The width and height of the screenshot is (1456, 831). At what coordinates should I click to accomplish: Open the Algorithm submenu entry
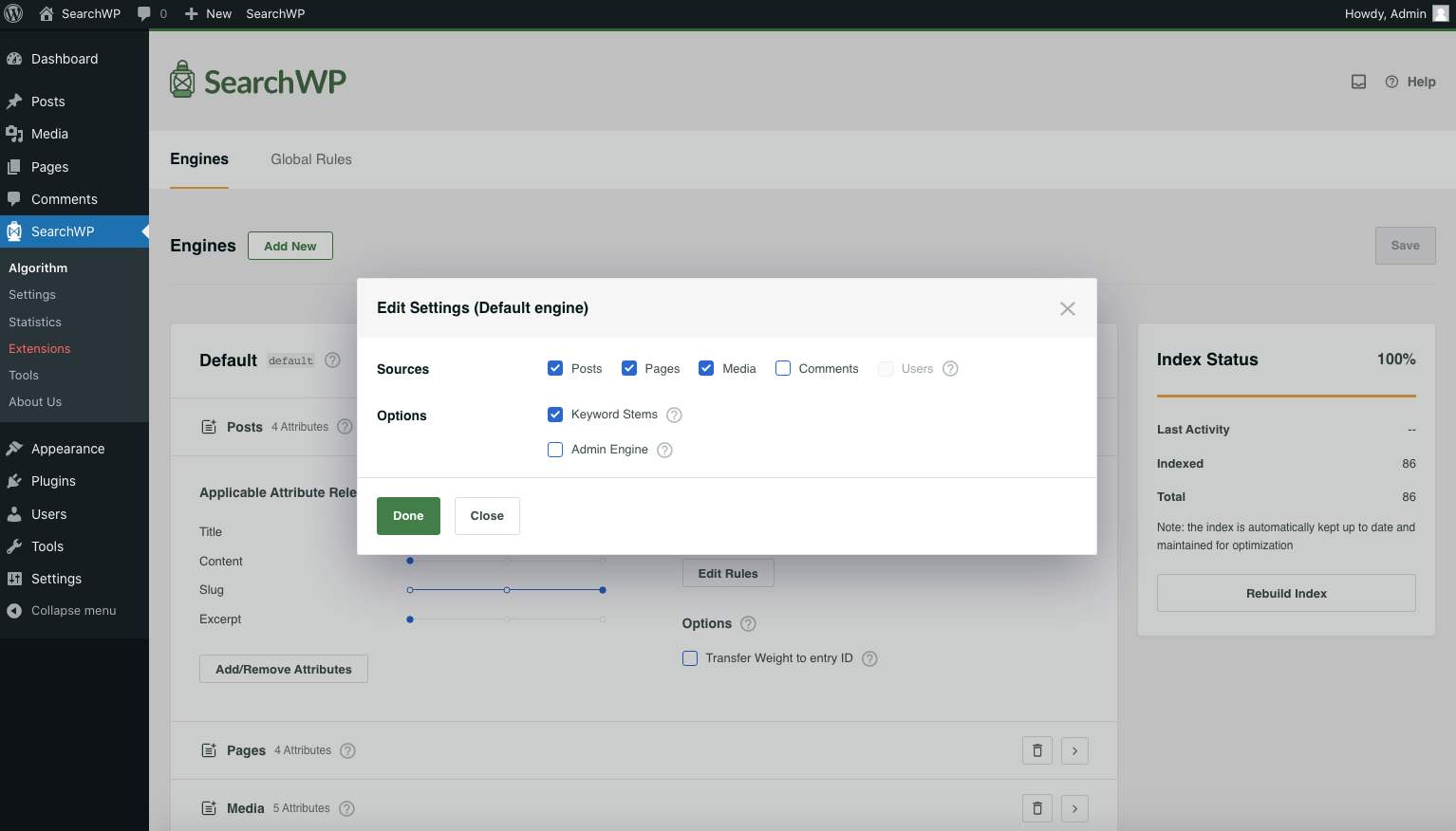[38, 268]
